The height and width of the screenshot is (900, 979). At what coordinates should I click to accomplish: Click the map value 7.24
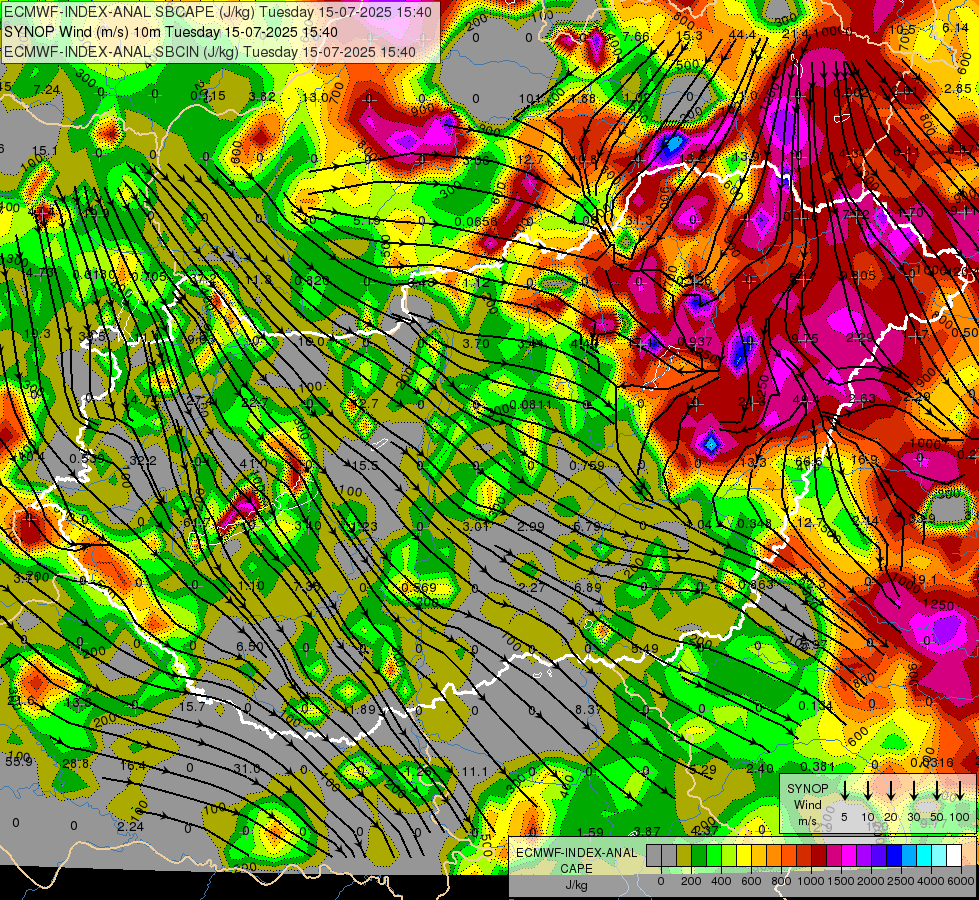[x=47, y=89]
